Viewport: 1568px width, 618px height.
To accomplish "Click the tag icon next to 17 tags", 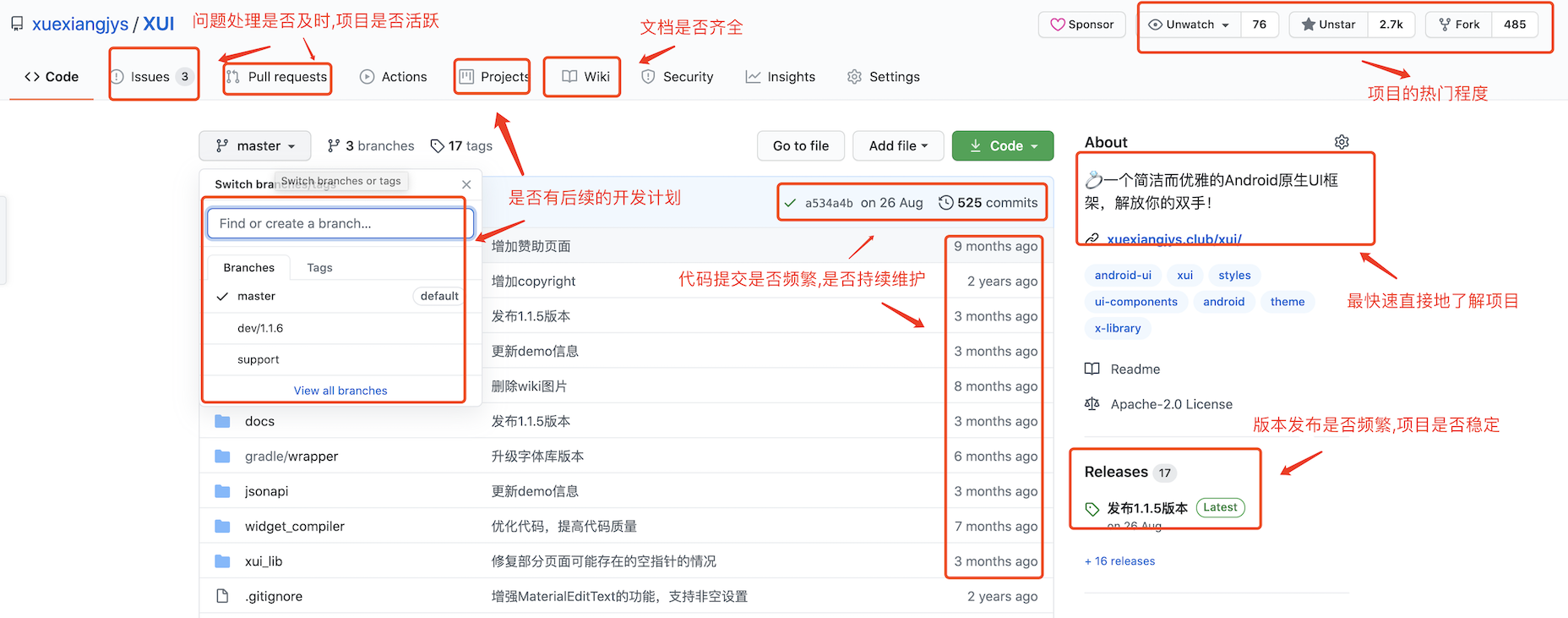I will pyautogui.click(x=437, y=146).
